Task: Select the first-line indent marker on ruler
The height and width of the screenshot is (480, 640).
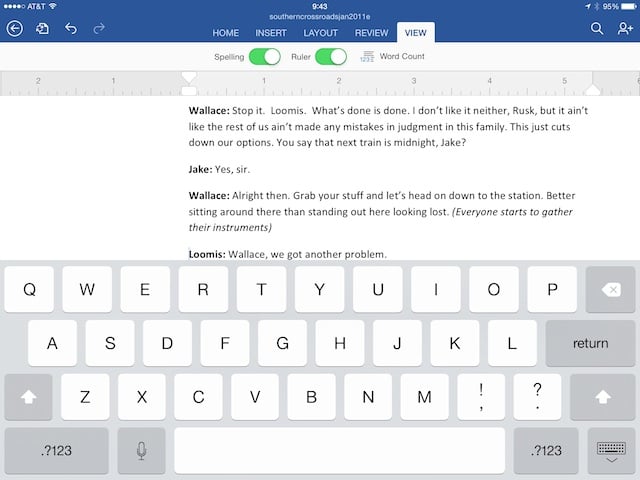Action: pyautogui.click(x=189, y=77)
